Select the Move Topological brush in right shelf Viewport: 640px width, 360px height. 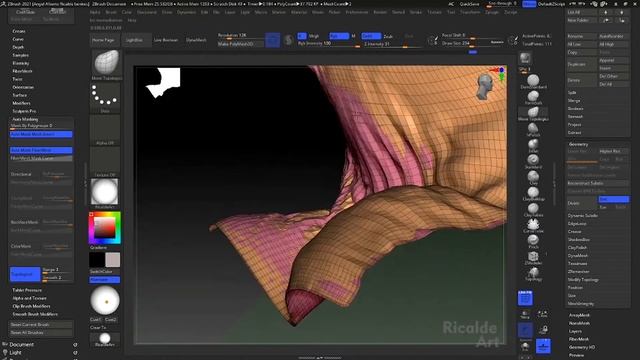533,113
